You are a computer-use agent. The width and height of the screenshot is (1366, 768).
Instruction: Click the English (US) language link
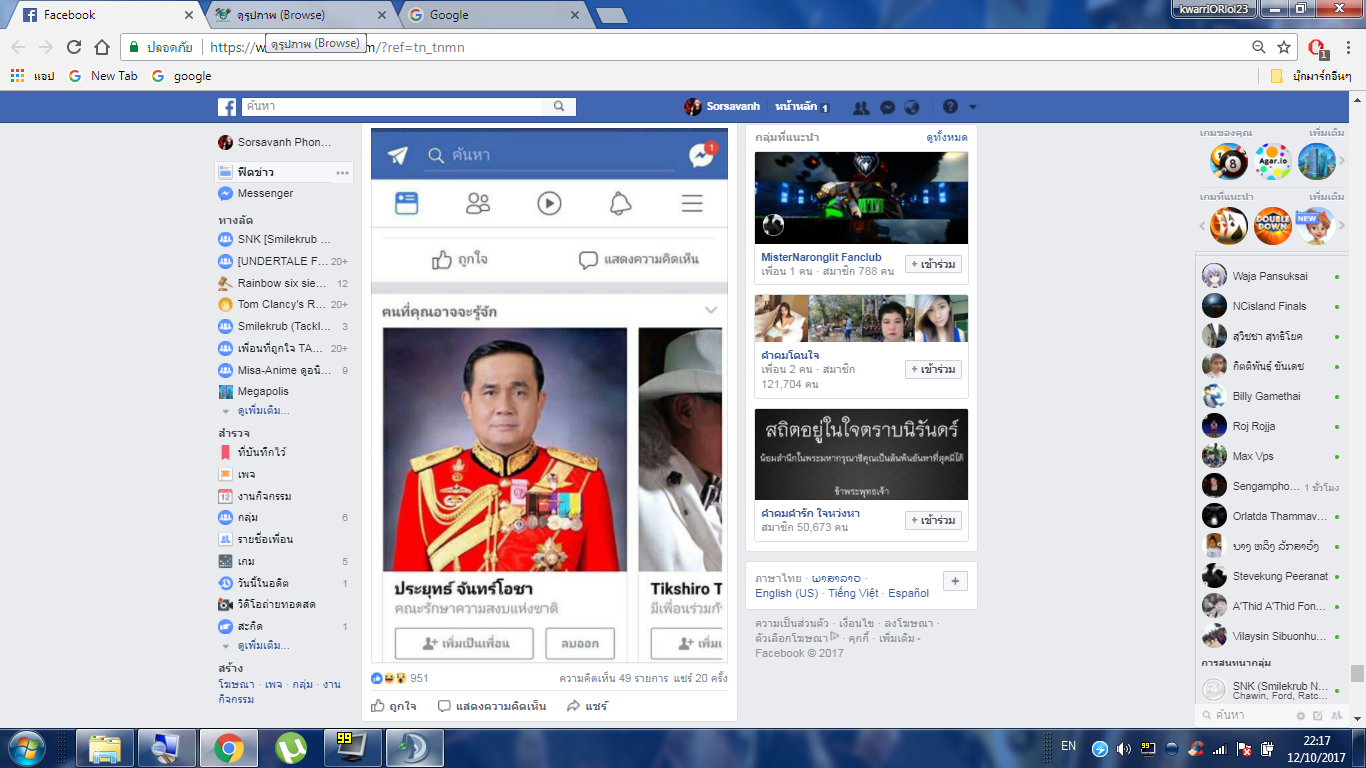[787, 593]
